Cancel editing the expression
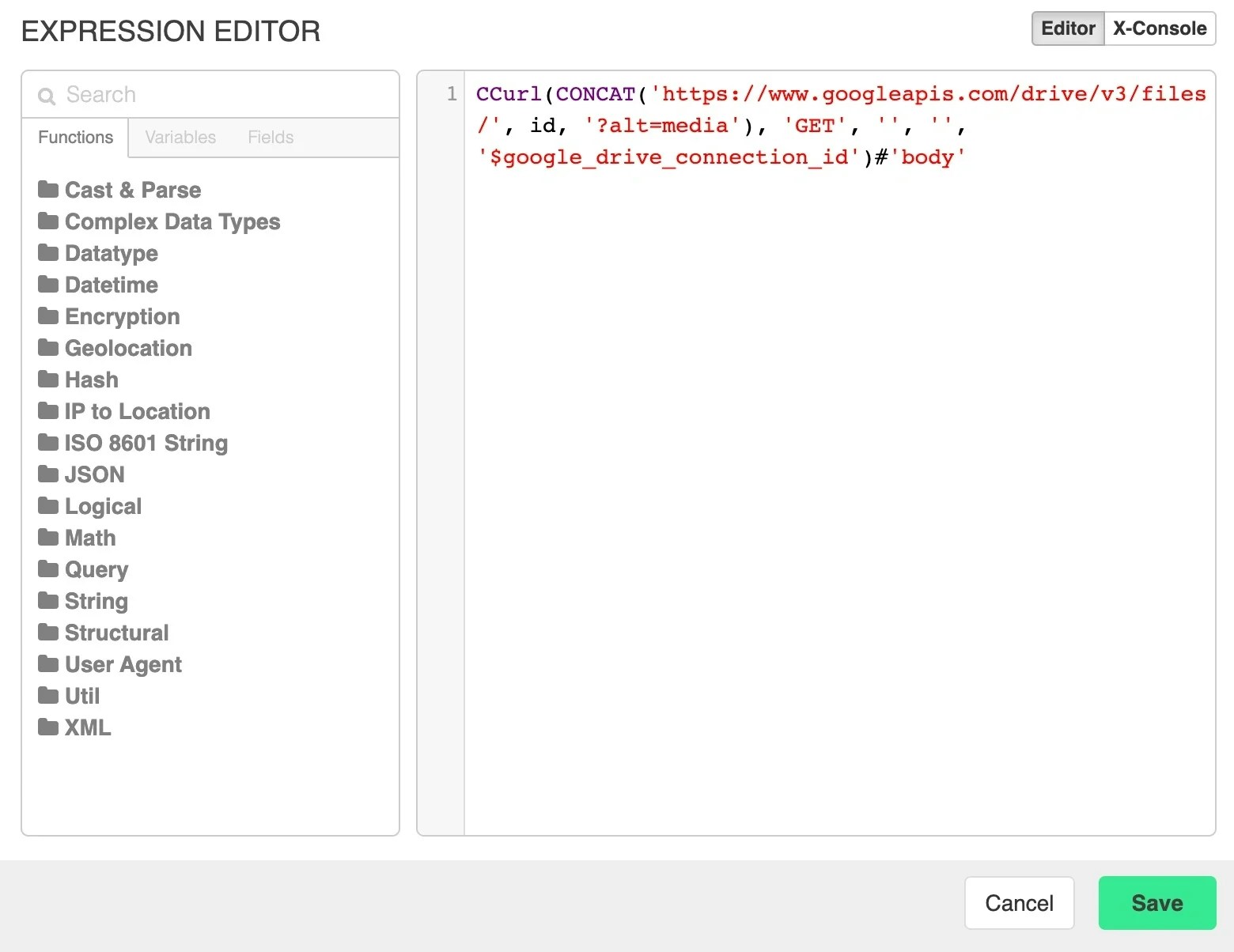 1019,902
